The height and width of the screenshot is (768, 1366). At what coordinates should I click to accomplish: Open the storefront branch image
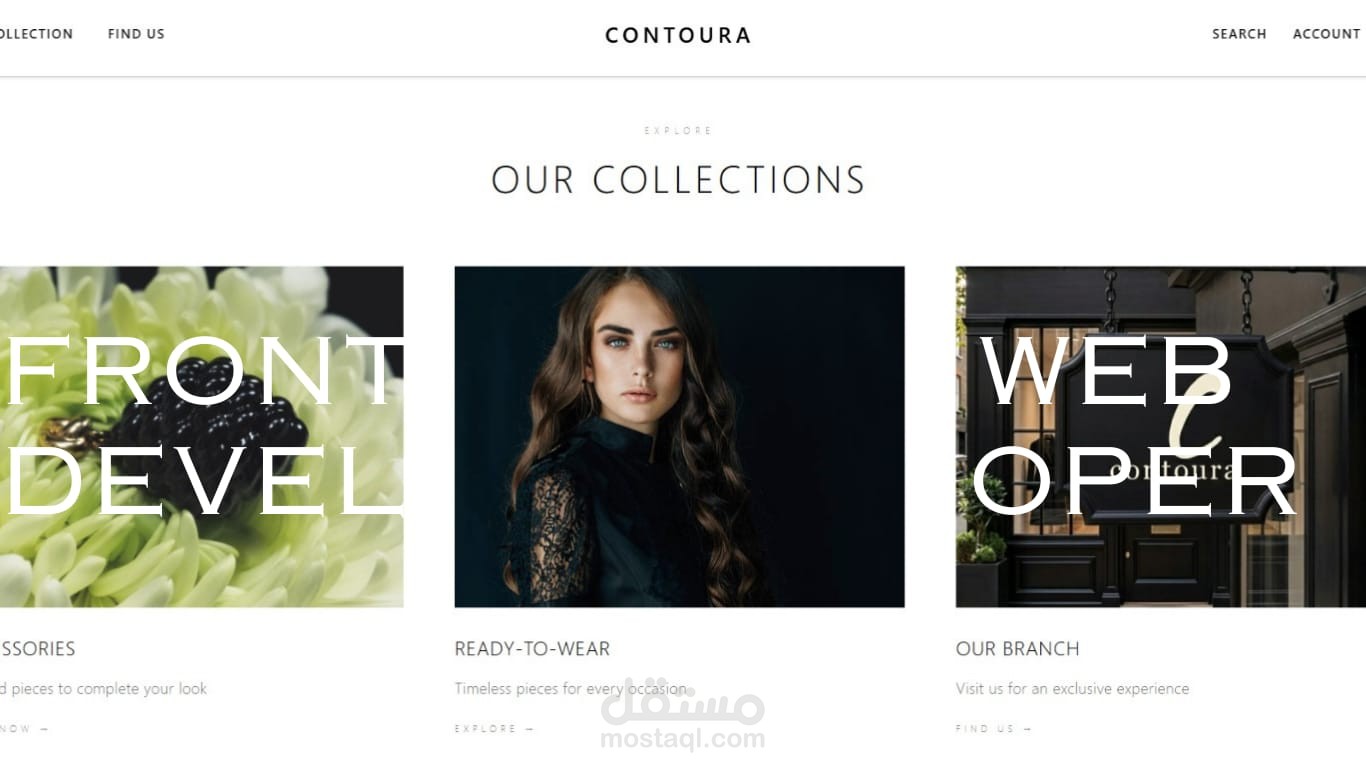(x=1160, y=436)
